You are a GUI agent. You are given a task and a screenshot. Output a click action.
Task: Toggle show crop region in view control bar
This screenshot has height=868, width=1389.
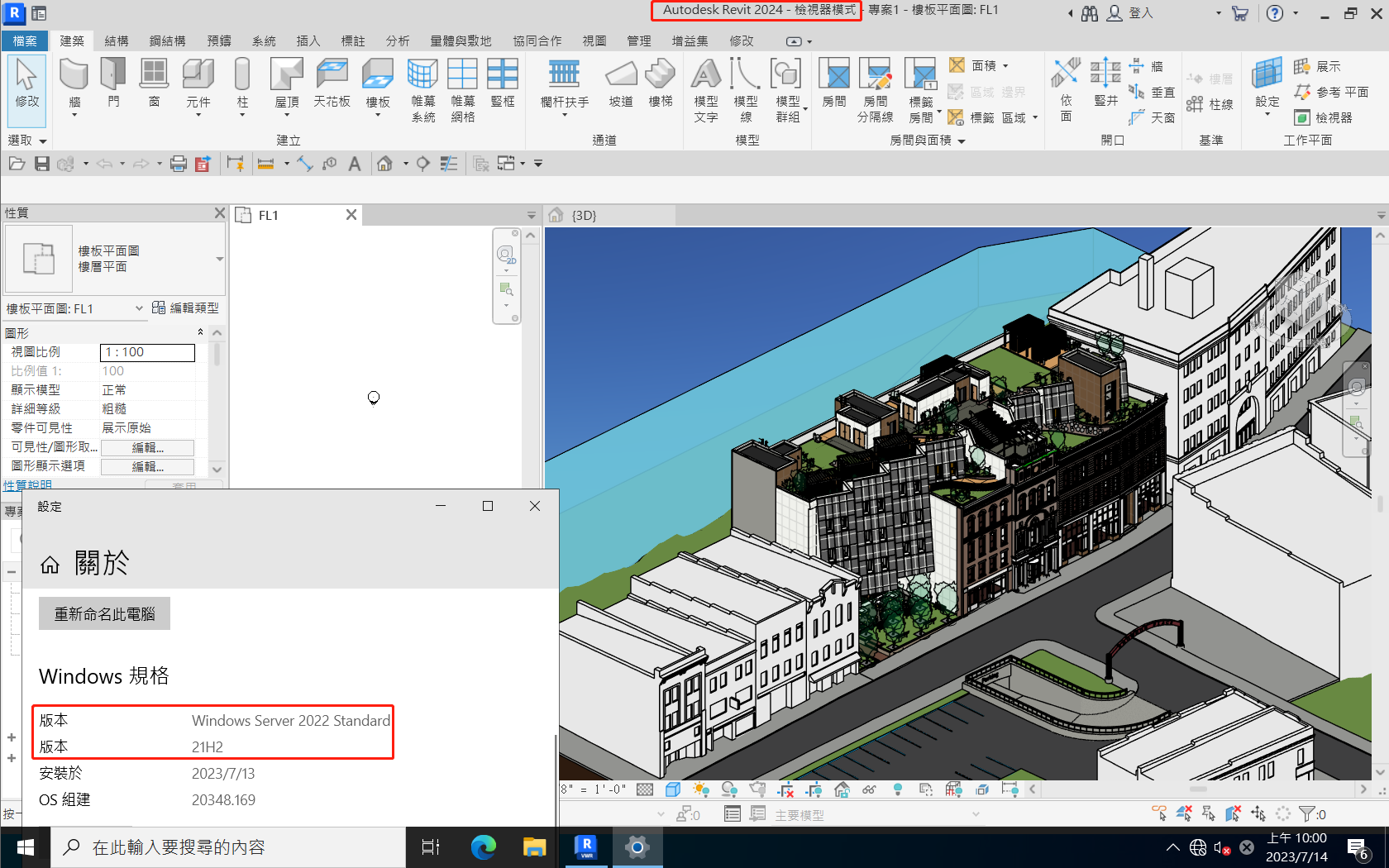(814, 789)
